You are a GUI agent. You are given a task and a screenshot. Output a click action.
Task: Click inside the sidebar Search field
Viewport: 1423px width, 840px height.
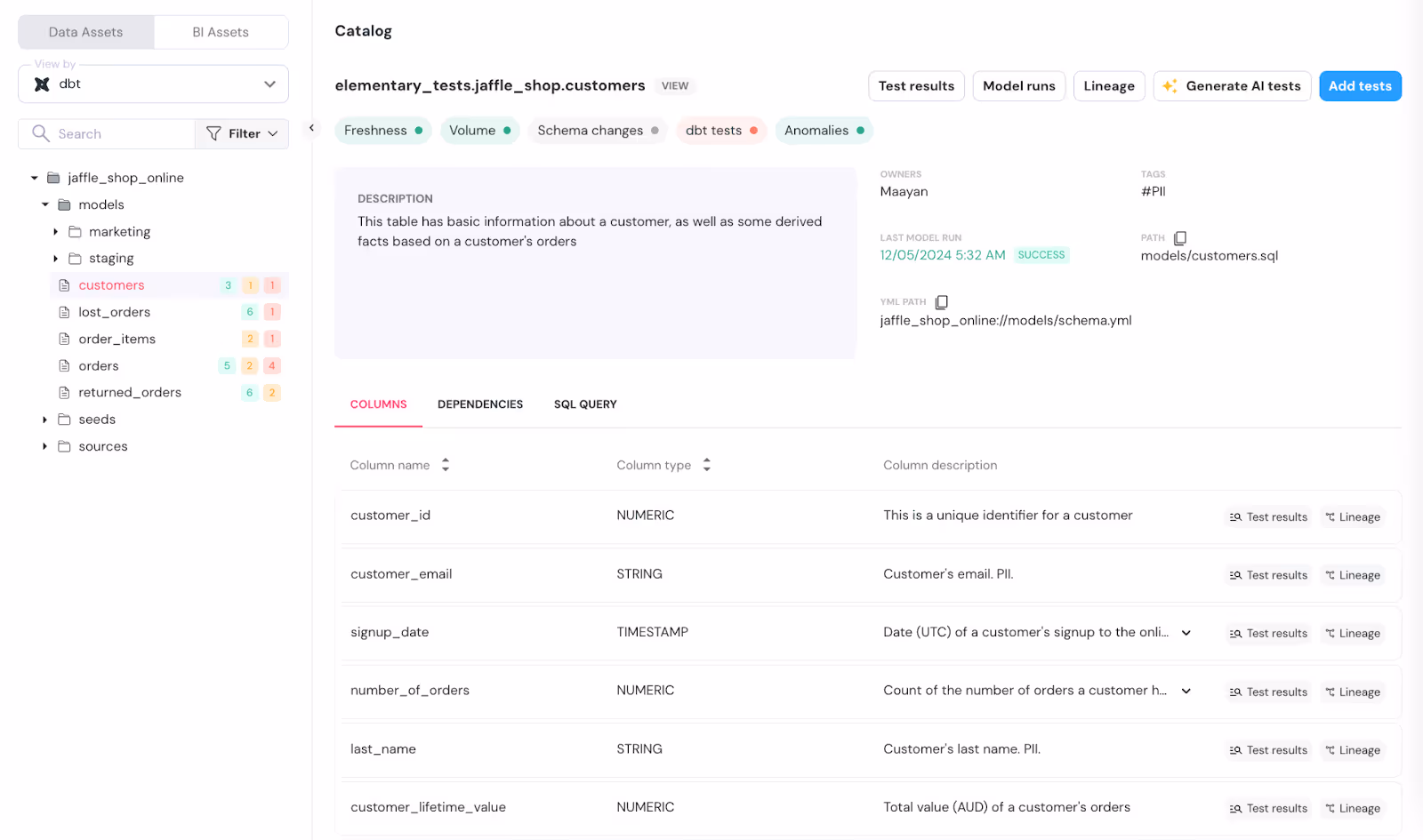coord(107,133)
